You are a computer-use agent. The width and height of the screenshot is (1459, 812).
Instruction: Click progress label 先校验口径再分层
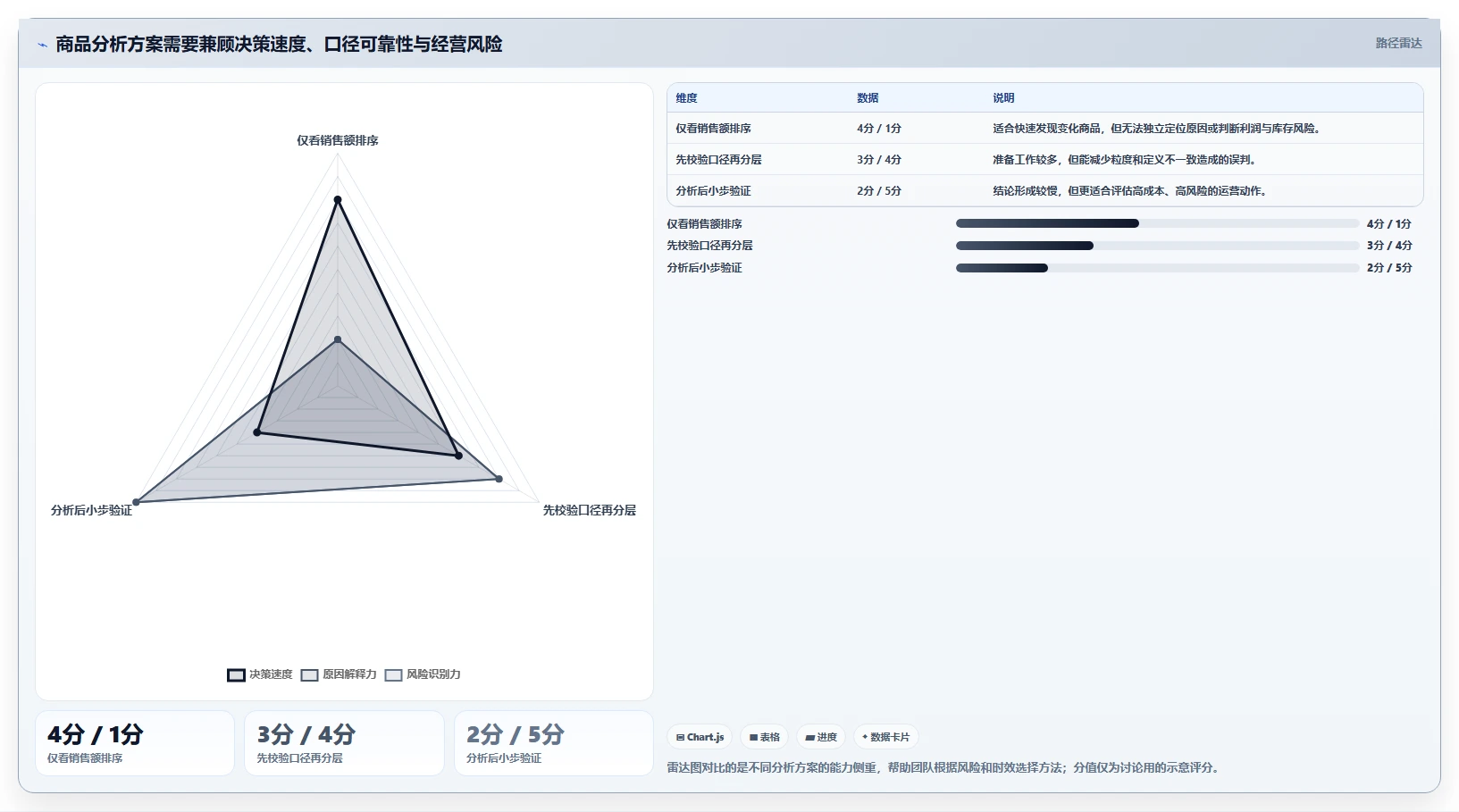709,246
